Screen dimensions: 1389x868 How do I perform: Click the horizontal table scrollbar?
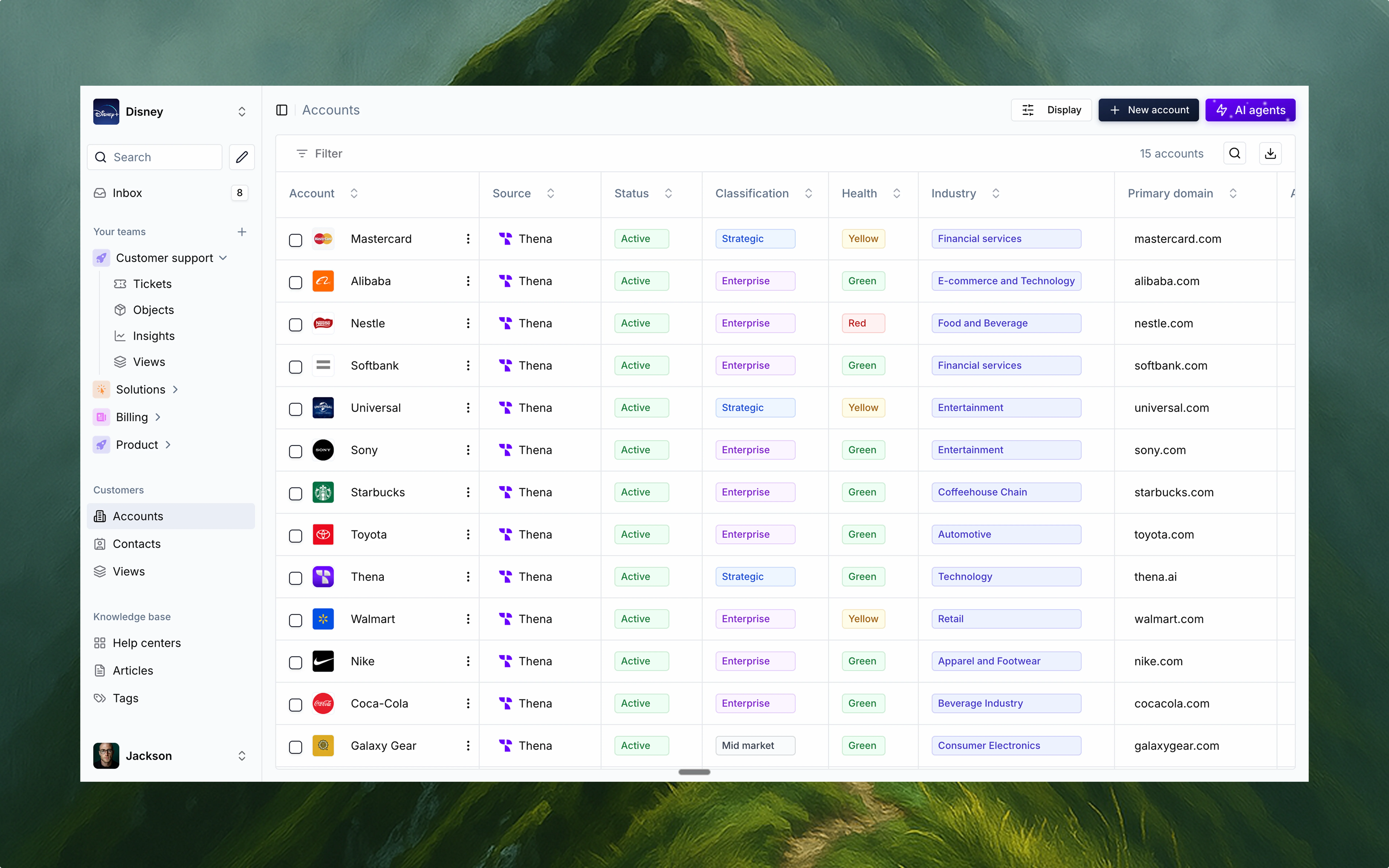694,772
